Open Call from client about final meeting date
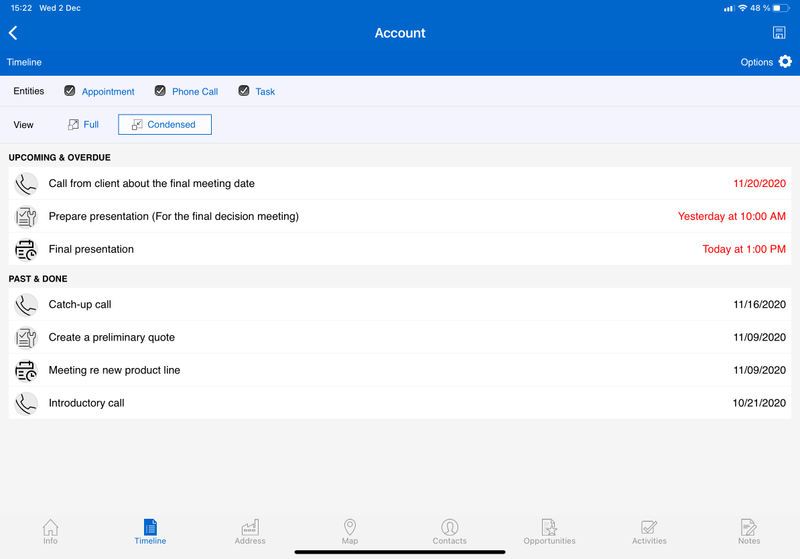The height and width of the screenshot is (559, 800). click(x=151, y=183)
